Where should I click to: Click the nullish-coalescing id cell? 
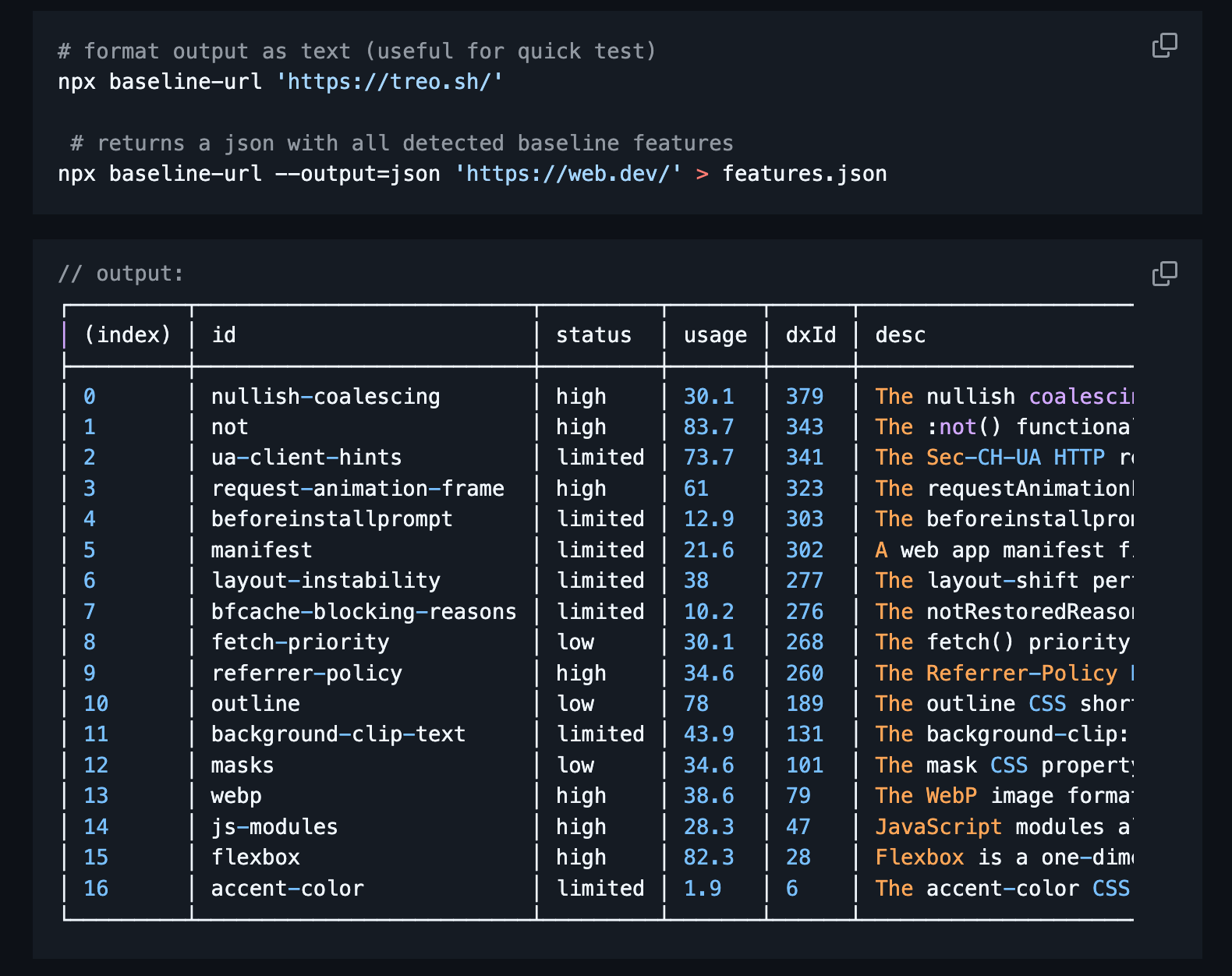pos(325,397)
